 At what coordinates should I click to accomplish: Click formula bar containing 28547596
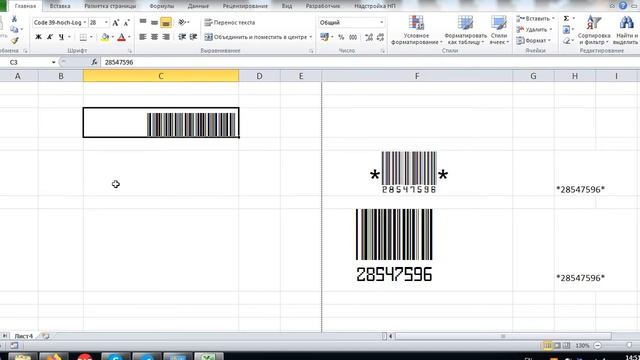click(x=369, y=62)
